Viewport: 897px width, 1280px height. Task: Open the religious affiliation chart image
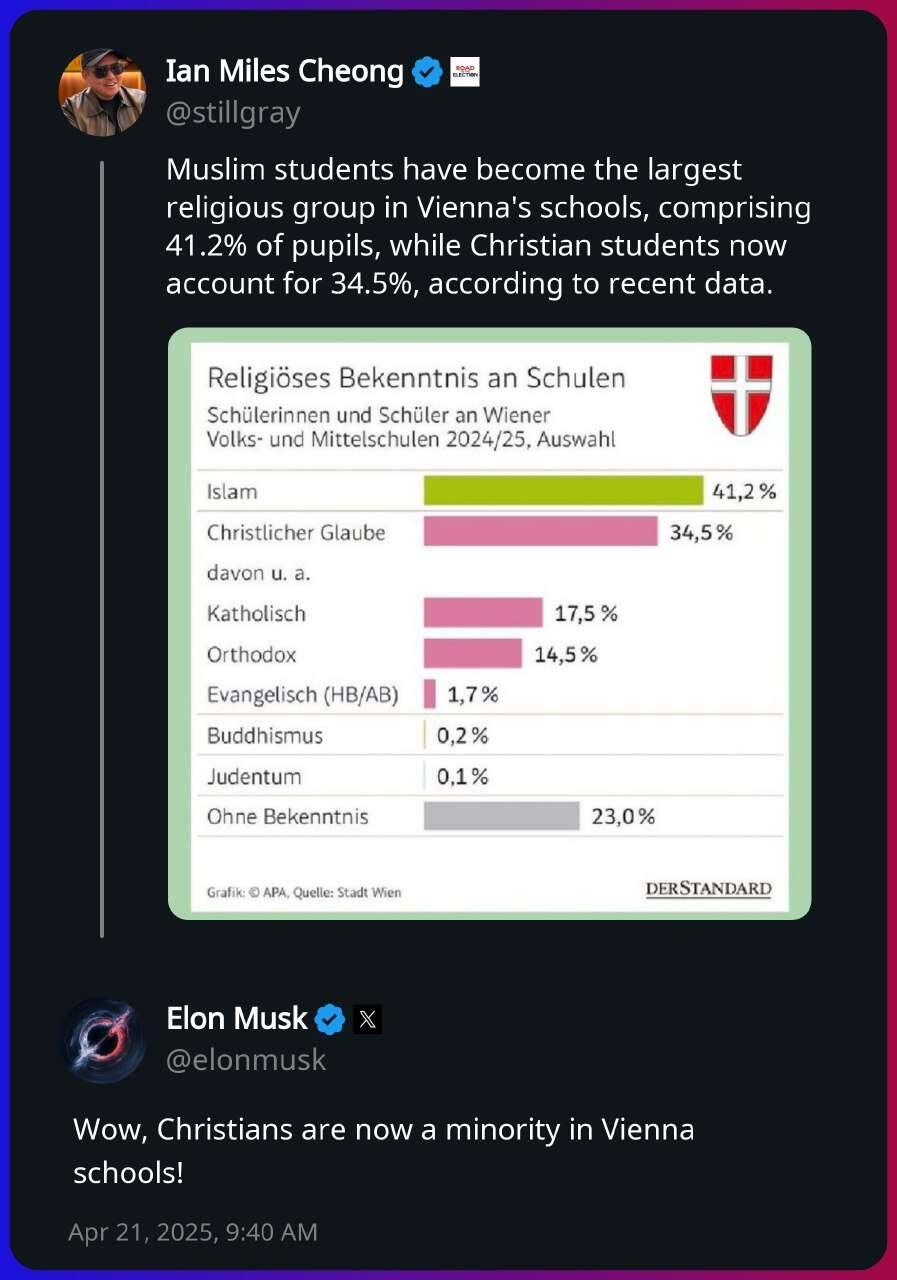click(489, 623)
